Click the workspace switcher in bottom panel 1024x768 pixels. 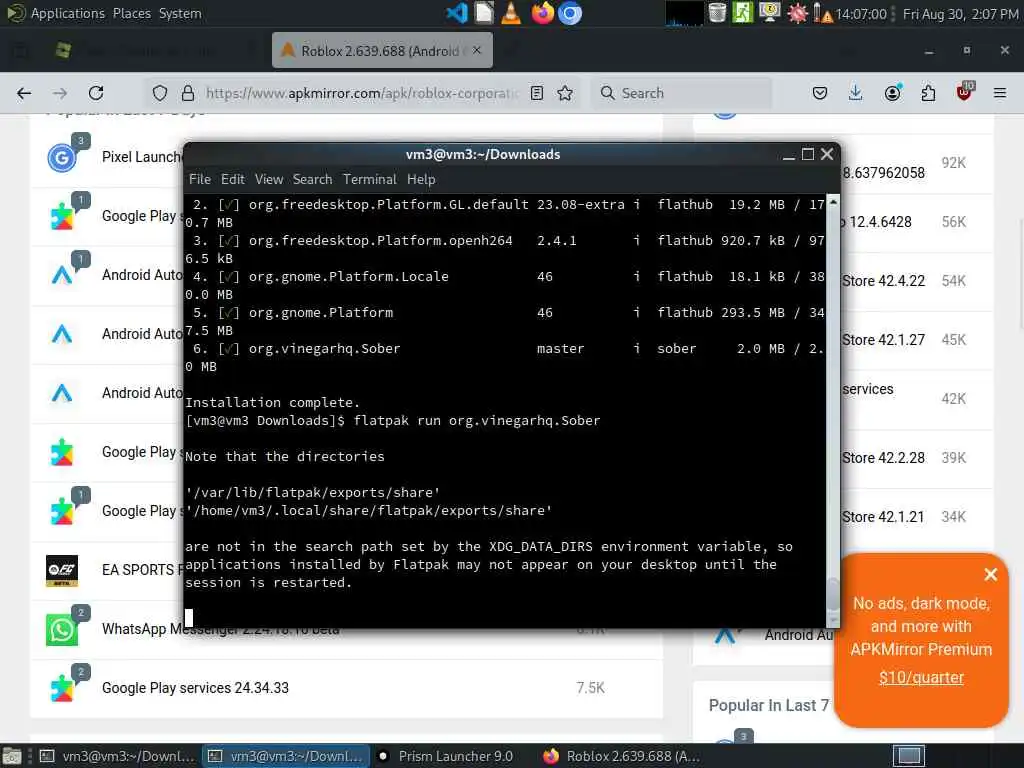(x=909, y=756)
